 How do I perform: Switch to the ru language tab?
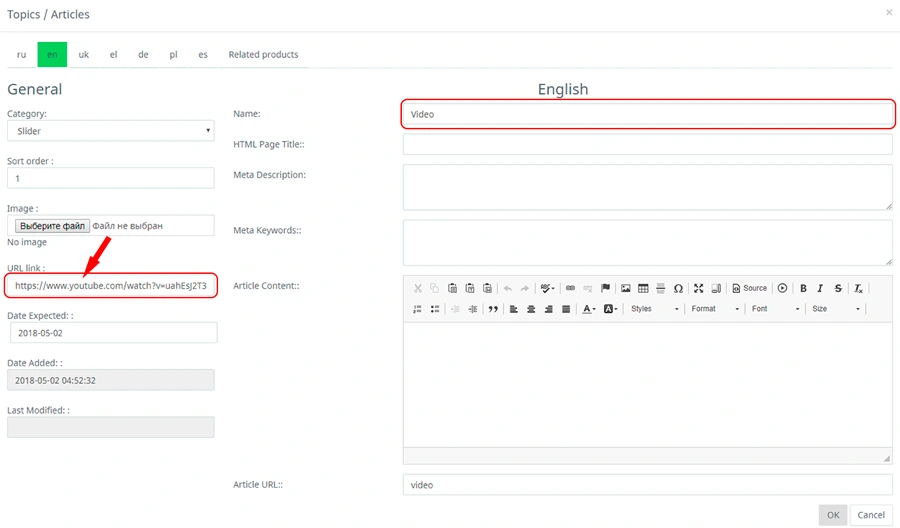click(22, 55)
